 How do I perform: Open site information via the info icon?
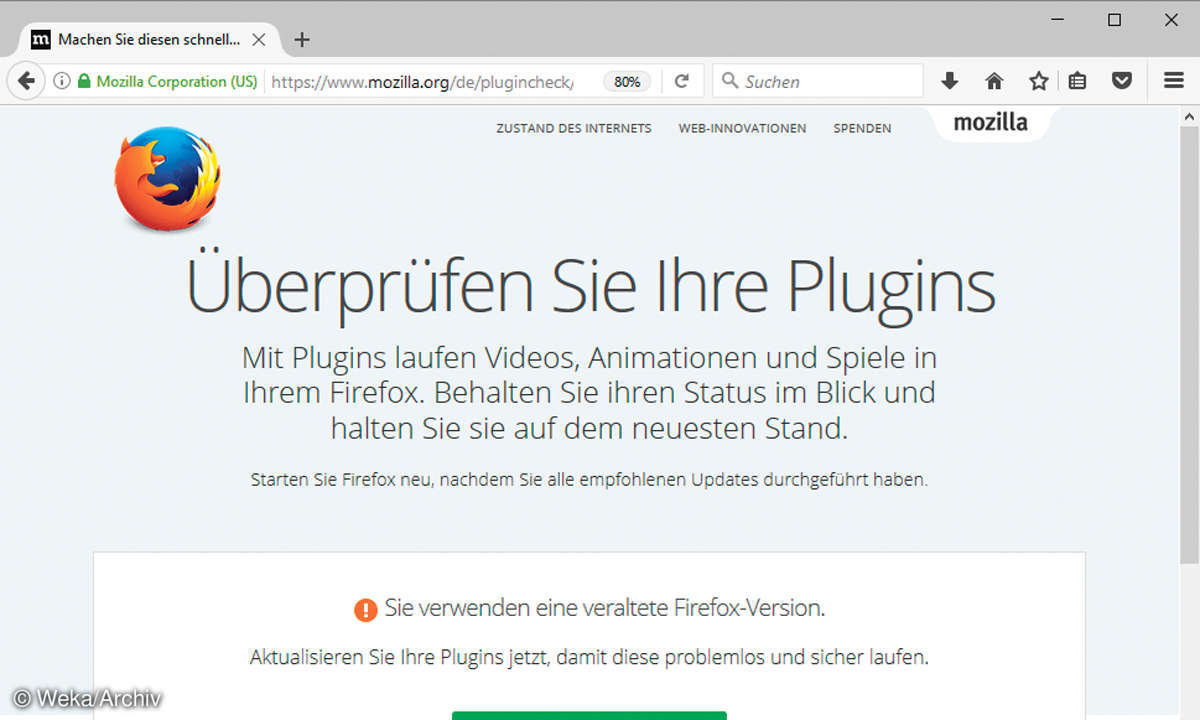[x=62, y=81]
